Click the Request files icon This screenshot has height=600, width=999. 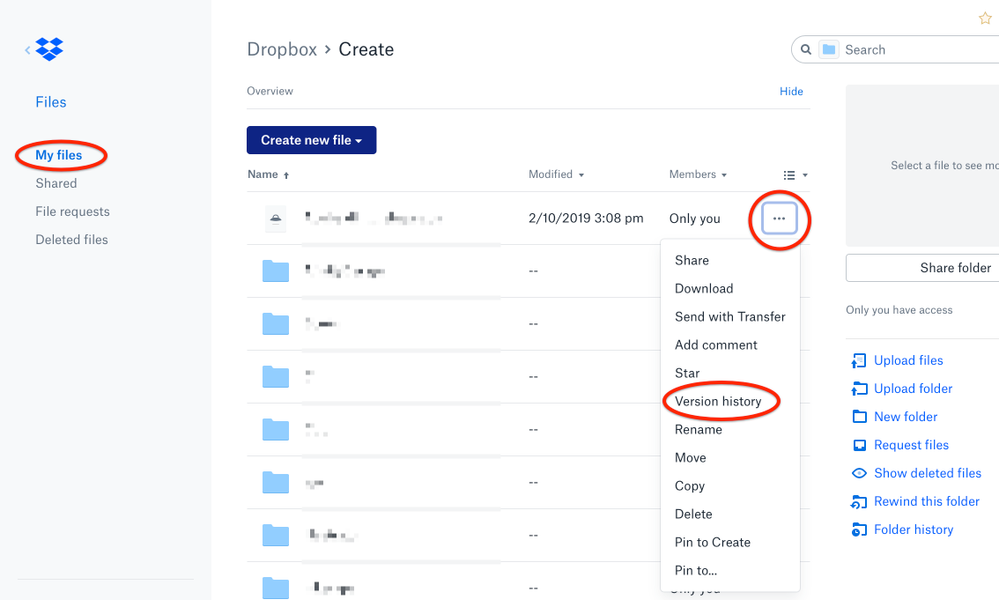[858, 445]
